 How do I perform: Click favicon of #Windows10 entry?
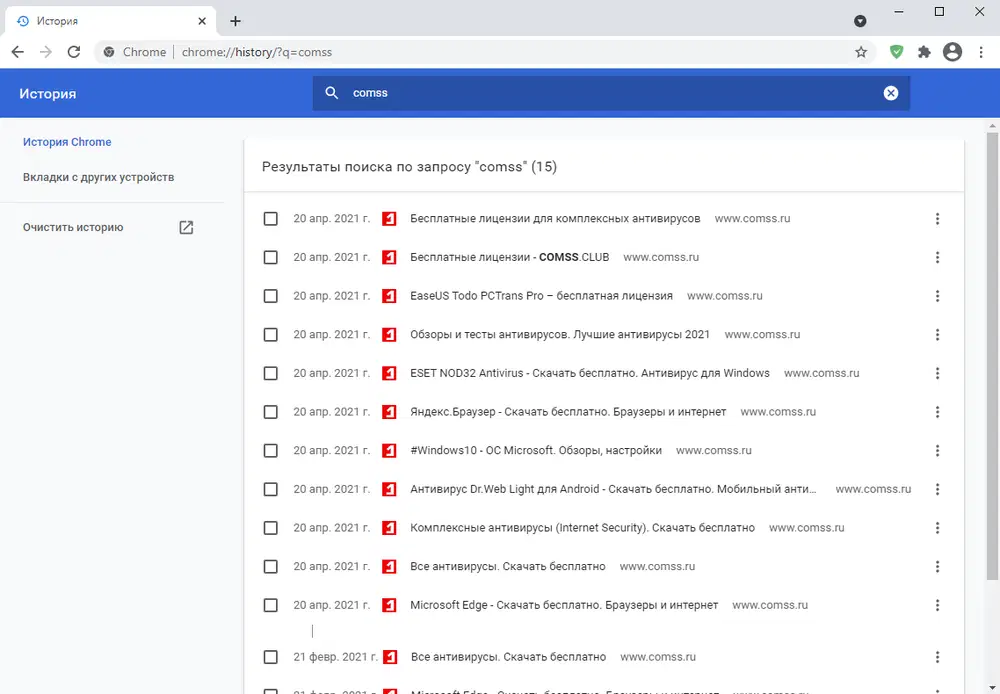pos(389,451)
